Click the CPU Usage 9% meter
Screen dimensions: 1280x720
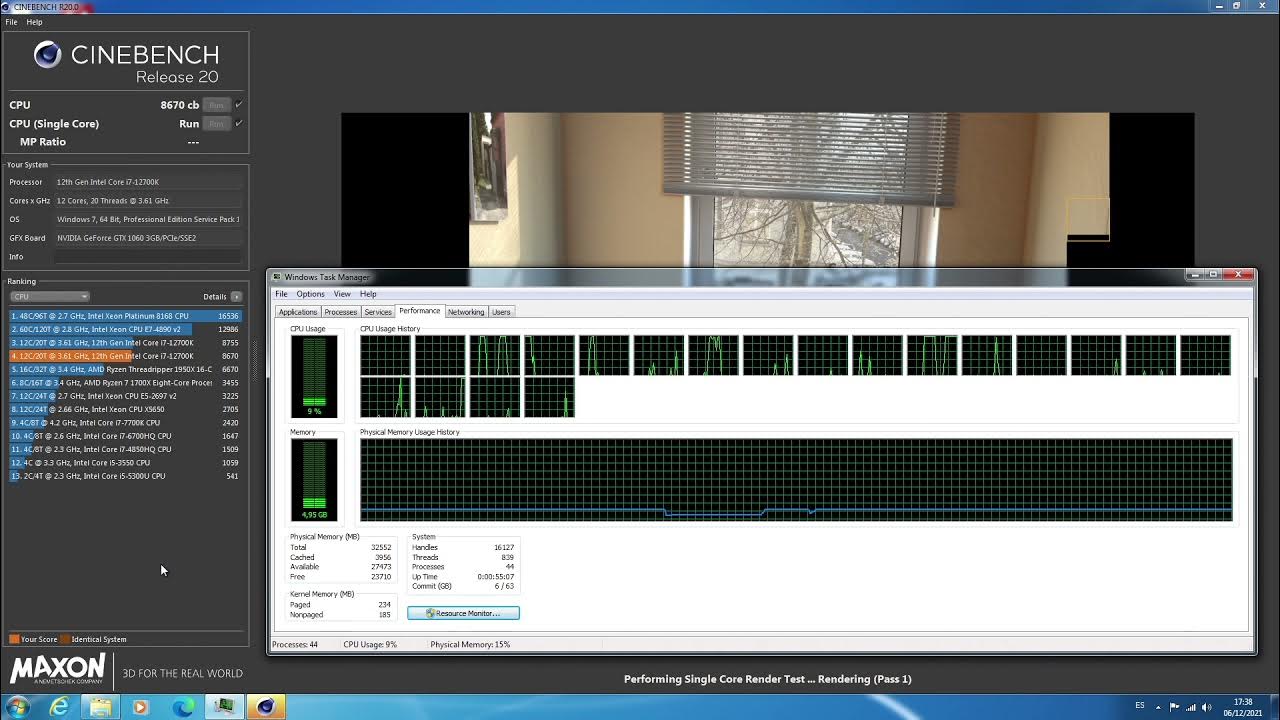[x=314, y=376]
